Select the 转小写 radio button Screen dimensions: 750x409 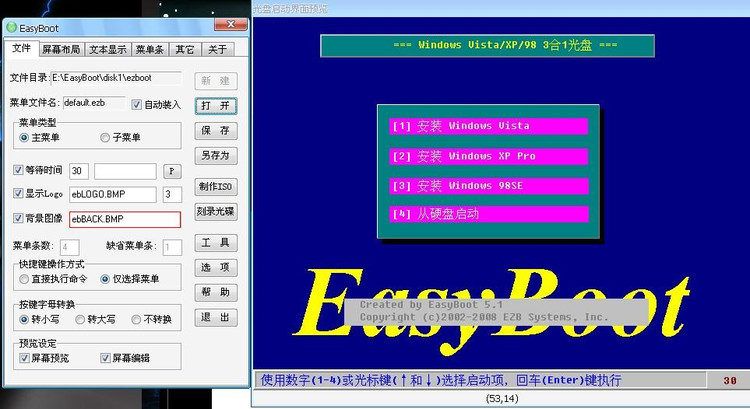[24, 319]
